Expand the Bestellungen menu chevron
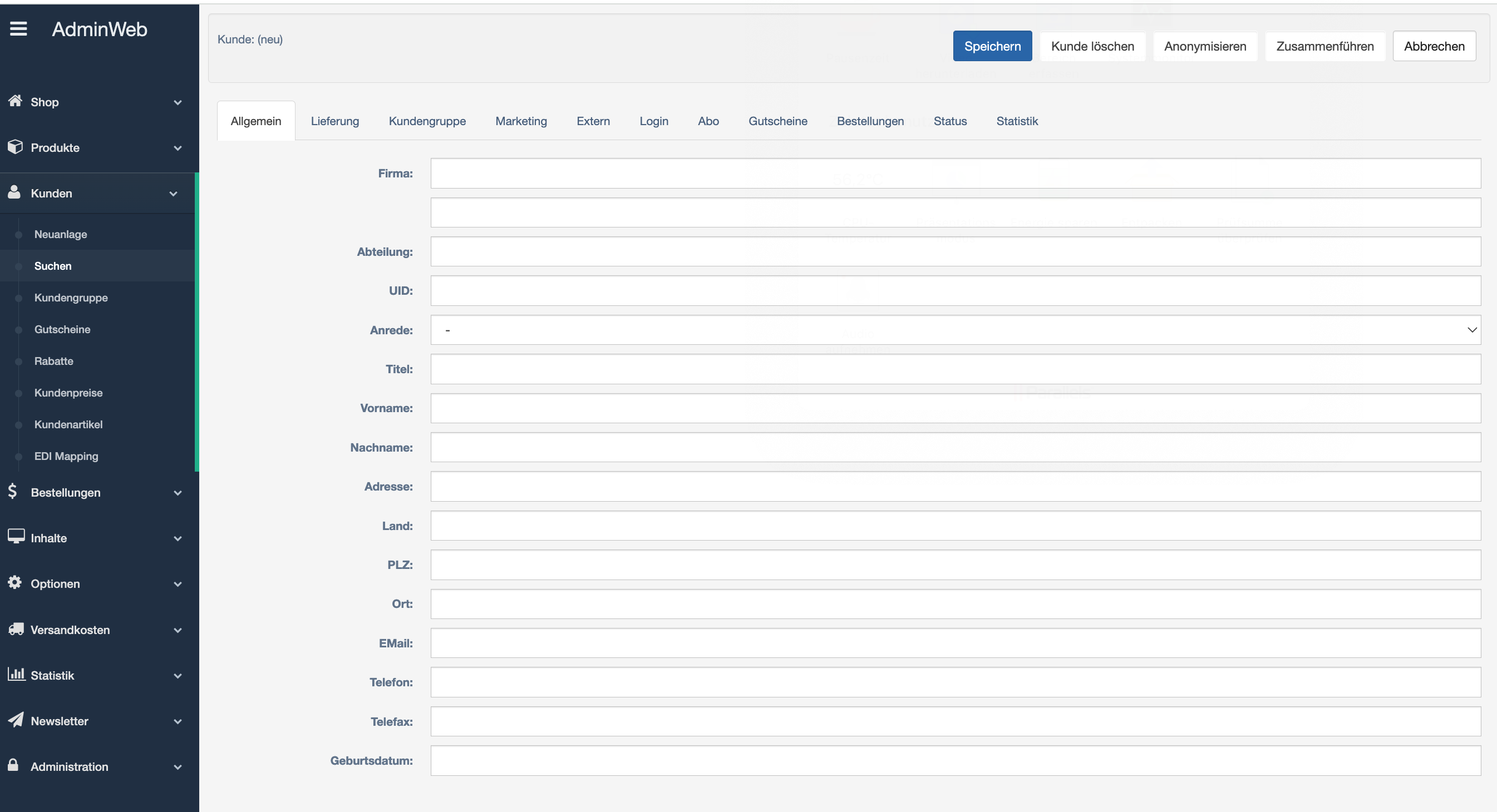This screenshot has height=812, width=1497. tap(178, 493)
